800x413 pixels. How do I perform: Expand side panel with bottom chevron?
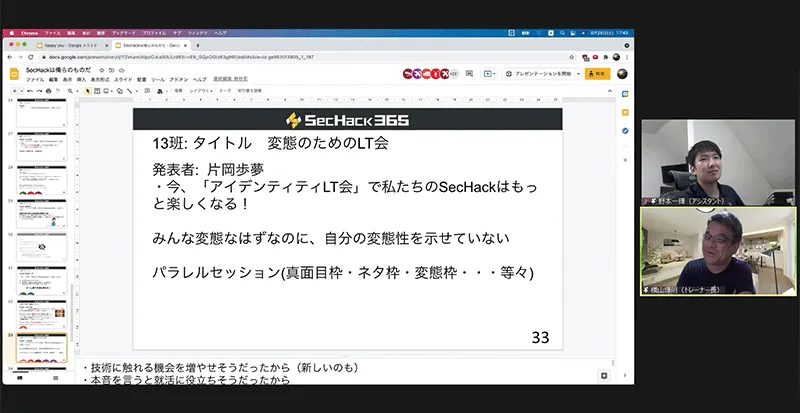(625, 376)
